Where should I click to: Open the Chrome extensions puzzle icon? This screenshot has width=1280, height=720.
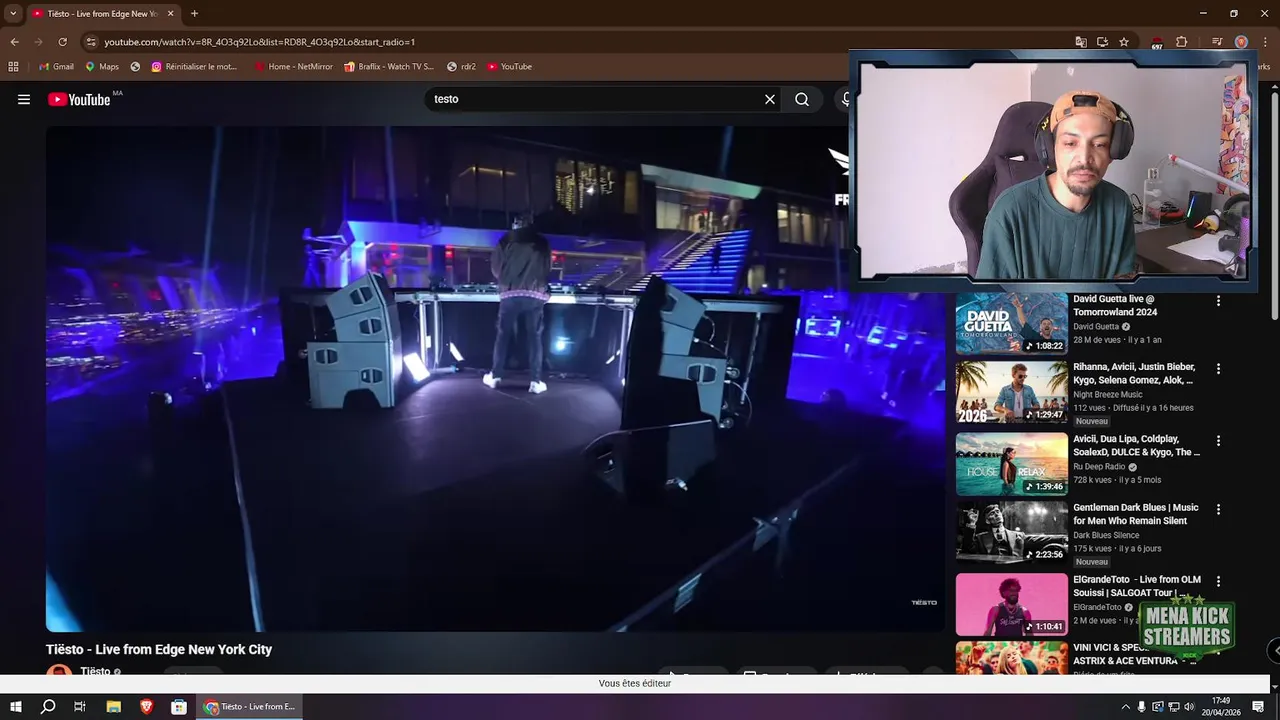pyautogui.click(x=1182, y=42)
